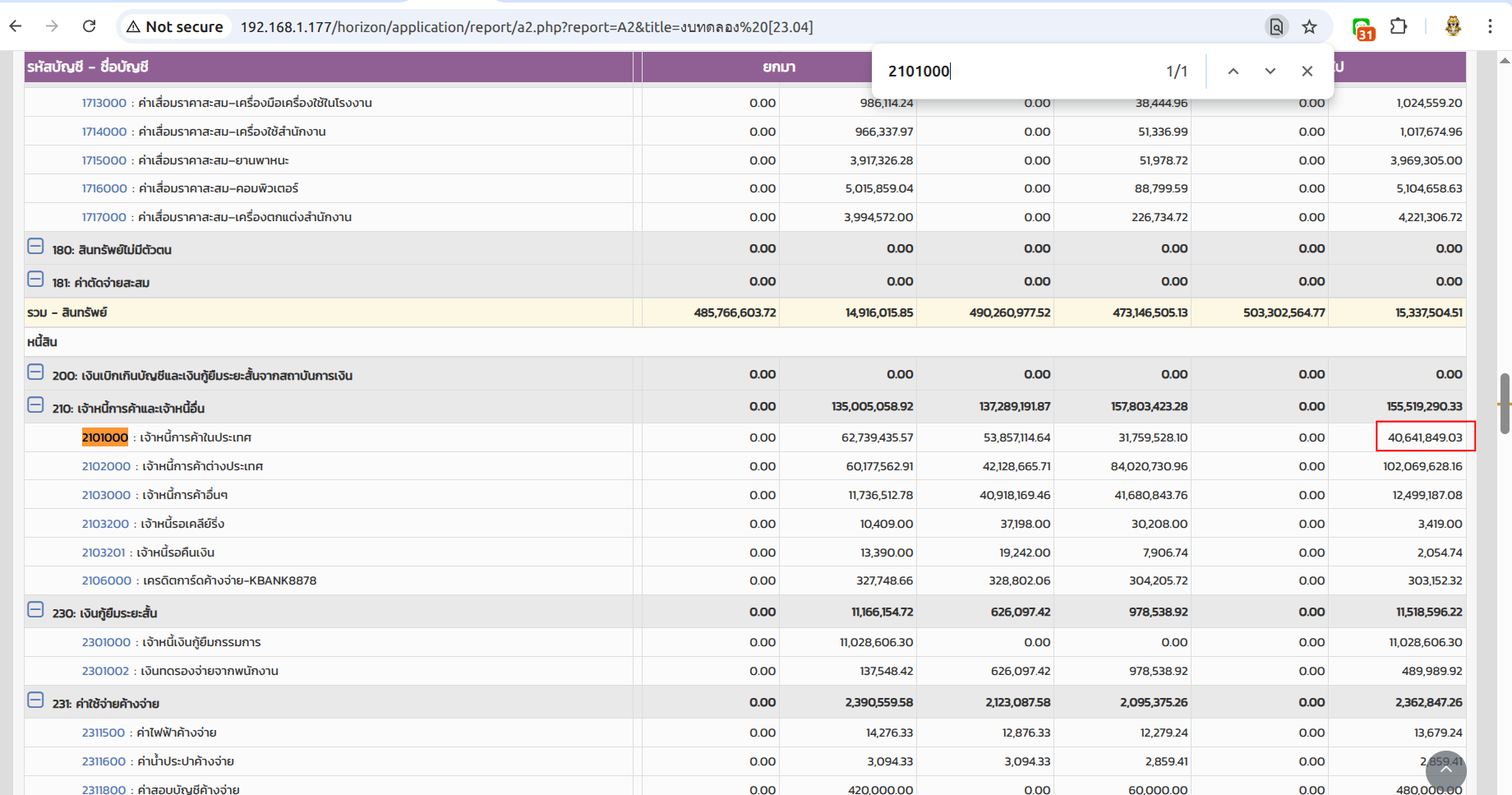Click the vertical scrollbar thumb
The width and height of the screenshot is (1512, 795).
(1505, 403)
